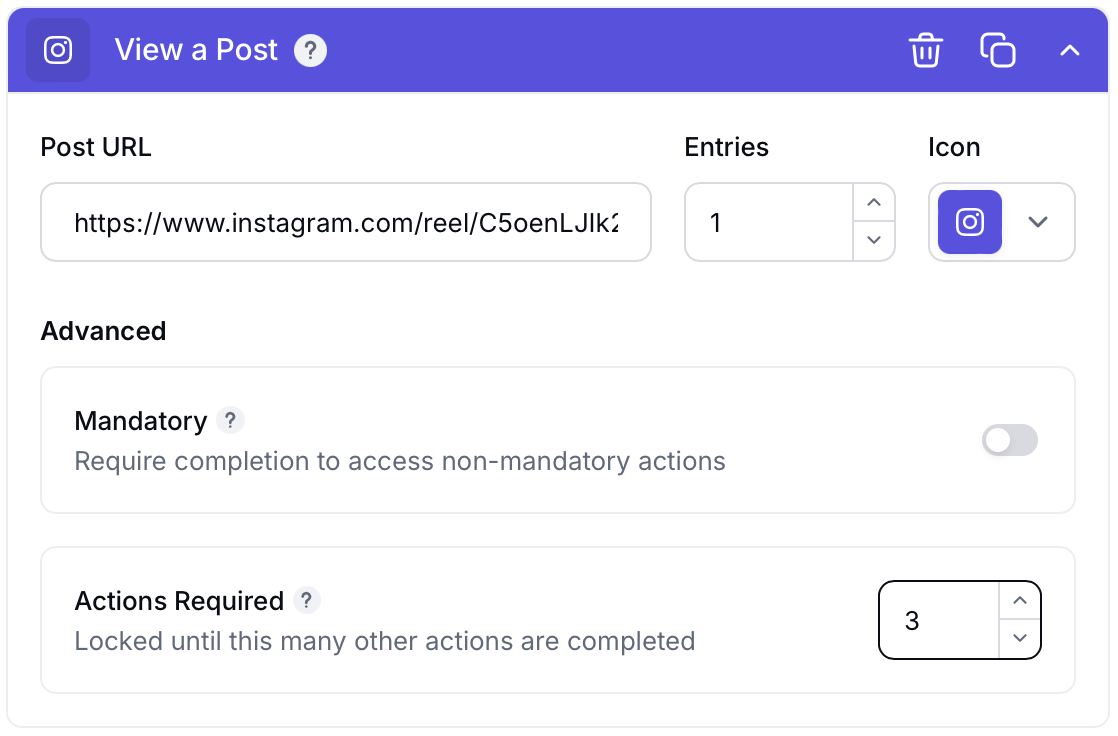Open the help icon beside View a Post
Viewport: 1118px width, 736px height.
point(310,49)
